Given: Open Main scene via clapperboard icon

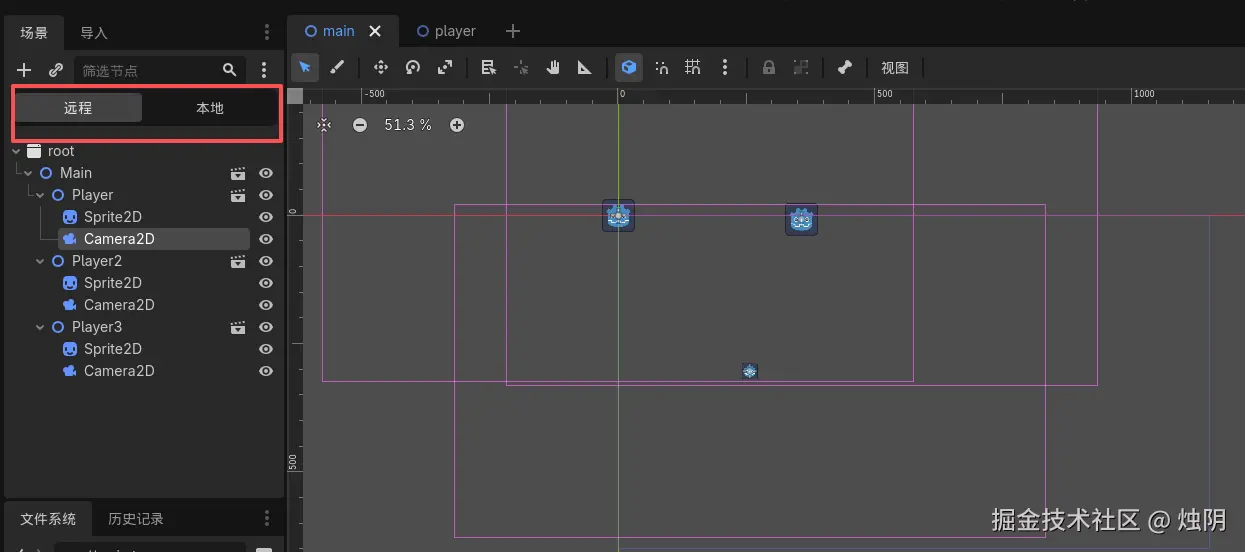Looking at the screenshot, I should coord(238,173).
